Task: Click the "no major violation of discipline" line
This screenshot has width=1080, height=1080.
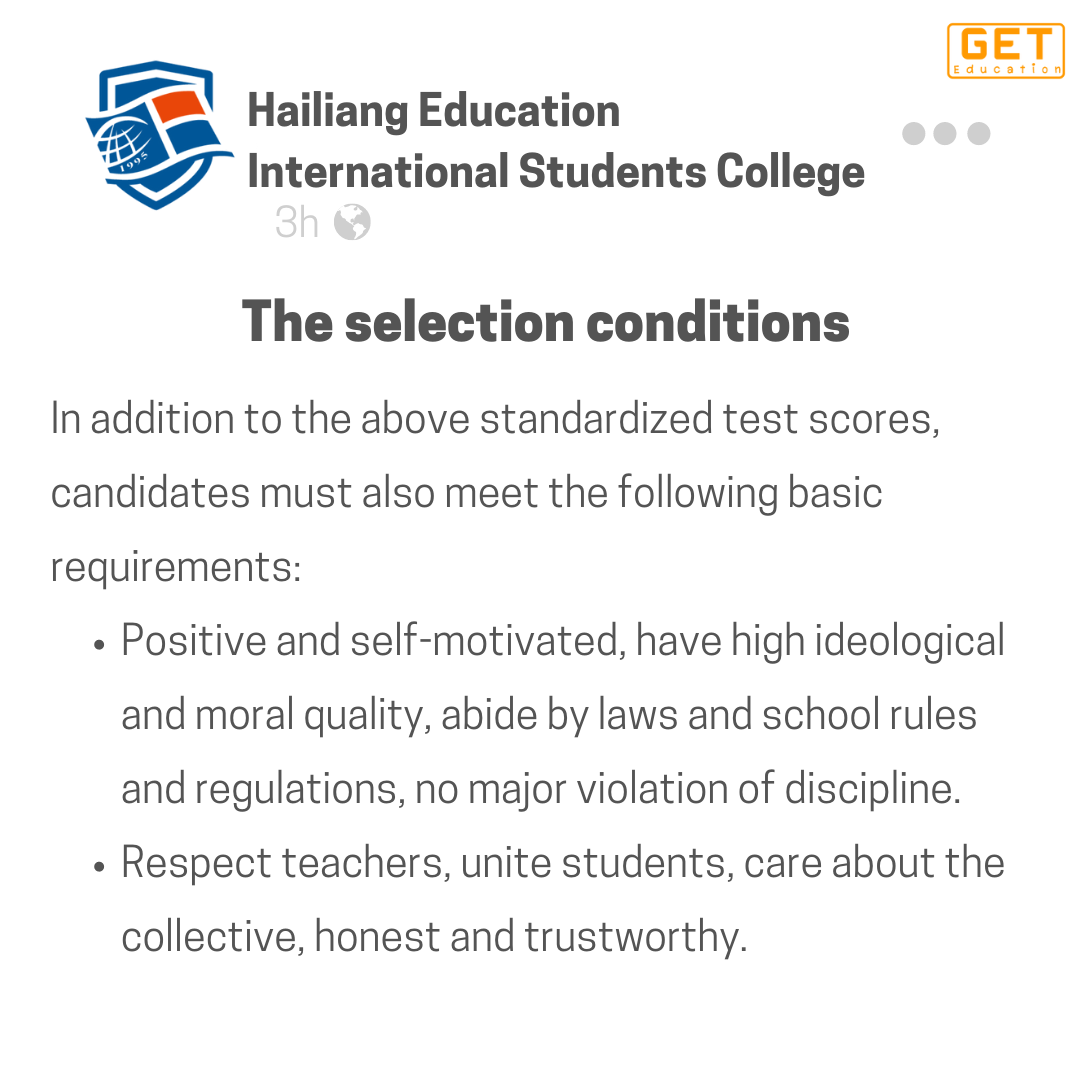Action: coord(540,789)
